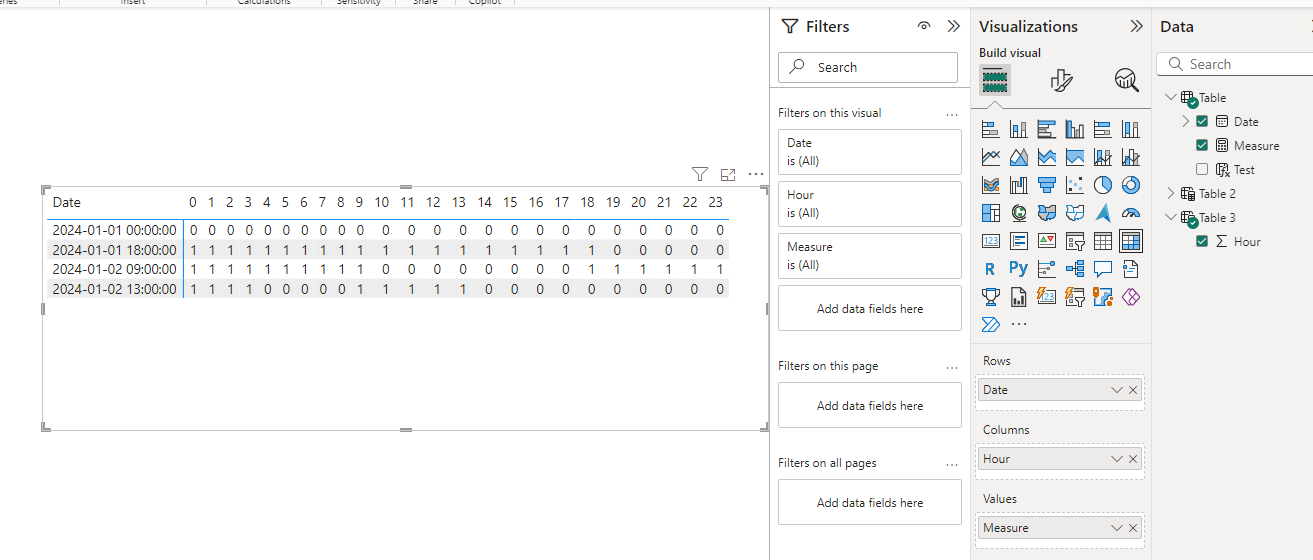This screenshot has width=1313, height=560.
Task: Select the R script visual
Action: click(991, 269)
